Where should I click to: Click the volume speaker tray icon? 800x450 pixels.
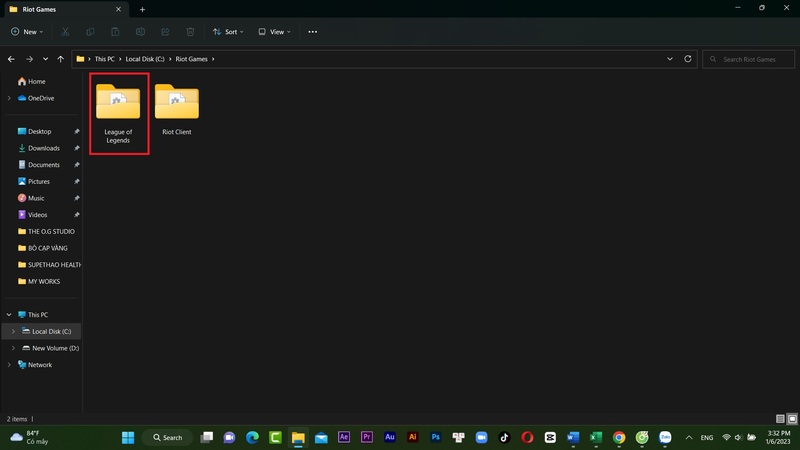tap(738, 437)
